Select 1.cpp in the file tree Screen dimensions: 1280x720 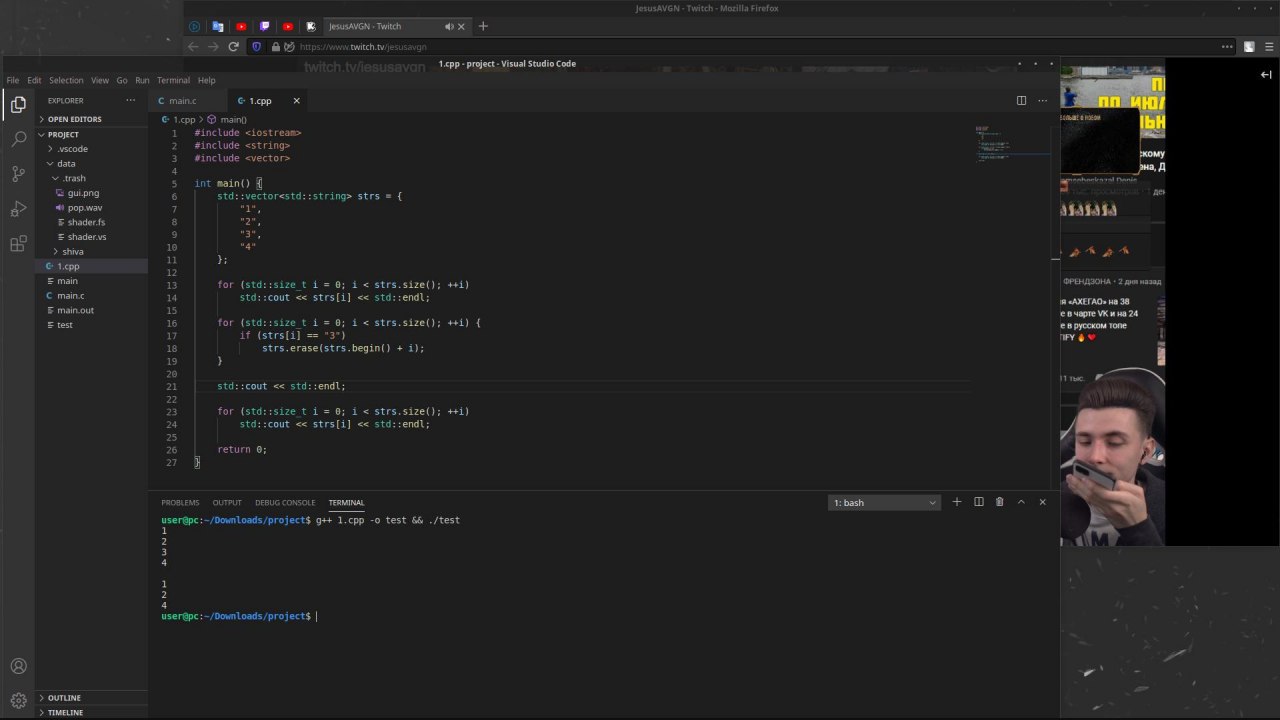pos(92,266)
